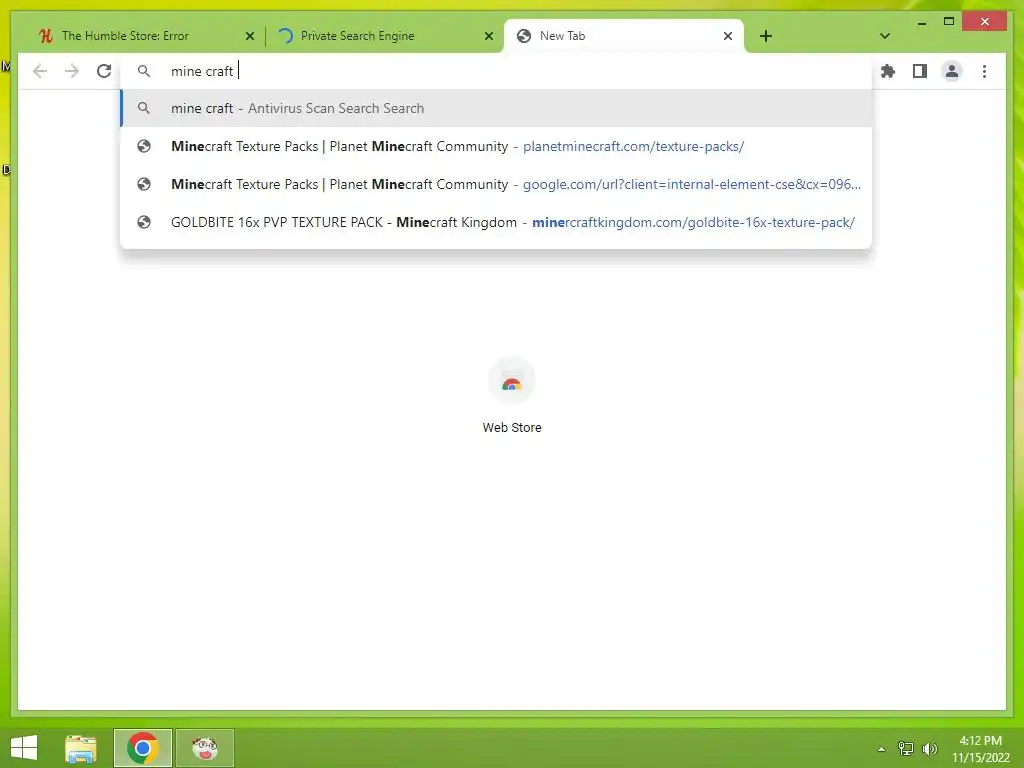Open the Windows Start button

pos(24,747)
